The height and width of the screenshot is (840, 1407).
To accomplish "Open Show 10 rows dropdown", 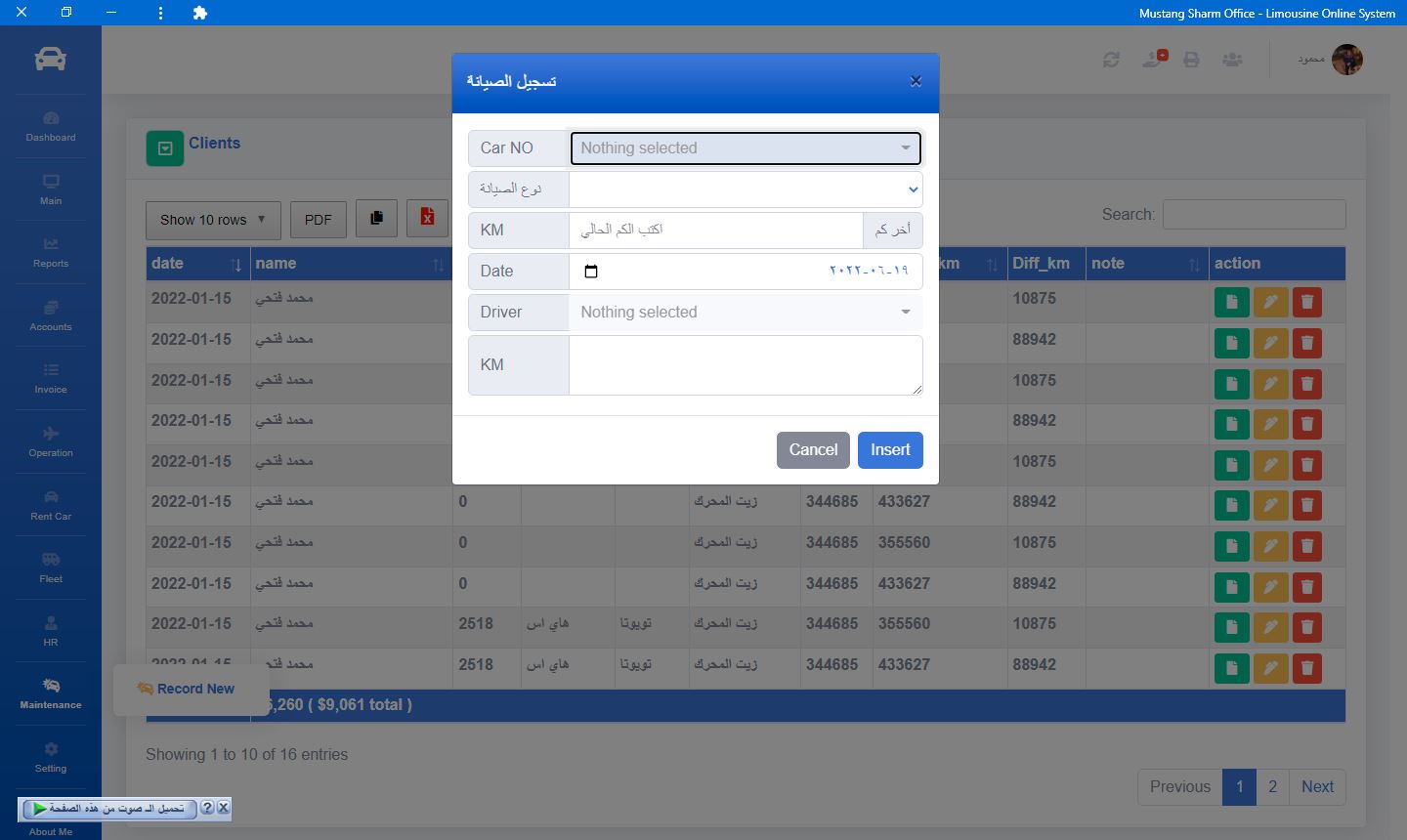I will click(x=212, y=220).
